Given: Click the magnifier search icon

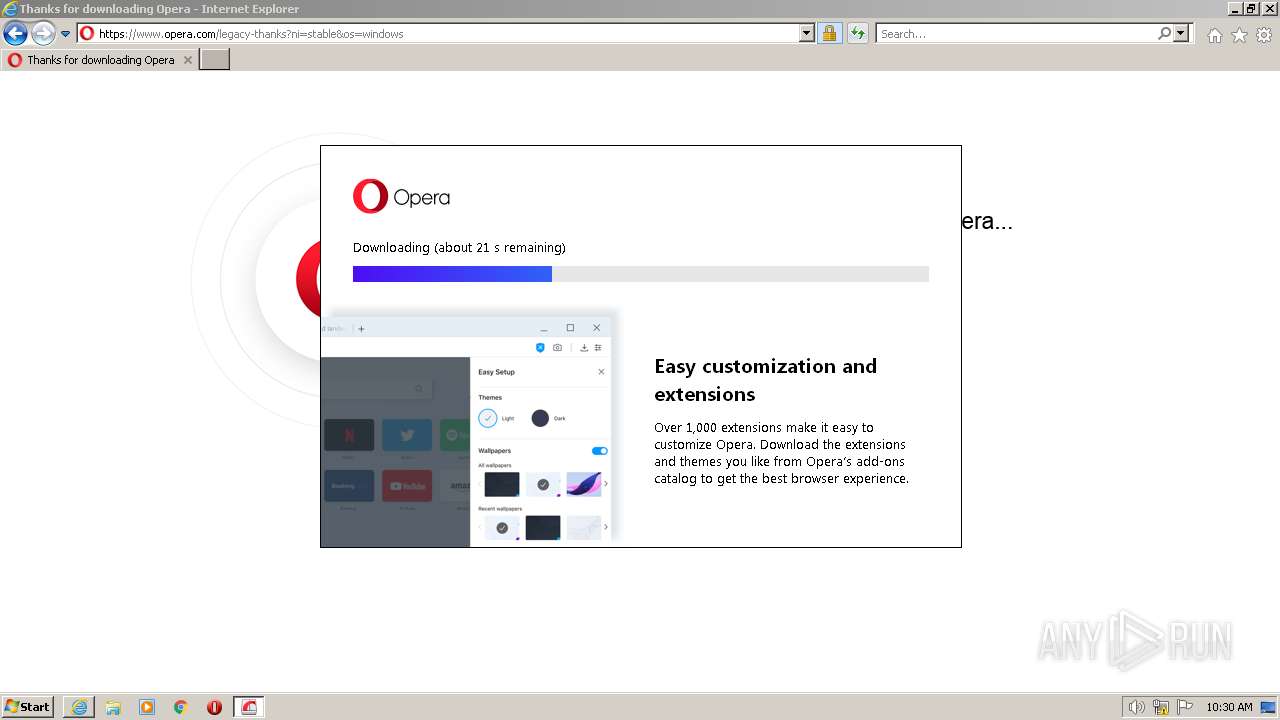Looking at the screenshot, I should (x=1164, y=33).
